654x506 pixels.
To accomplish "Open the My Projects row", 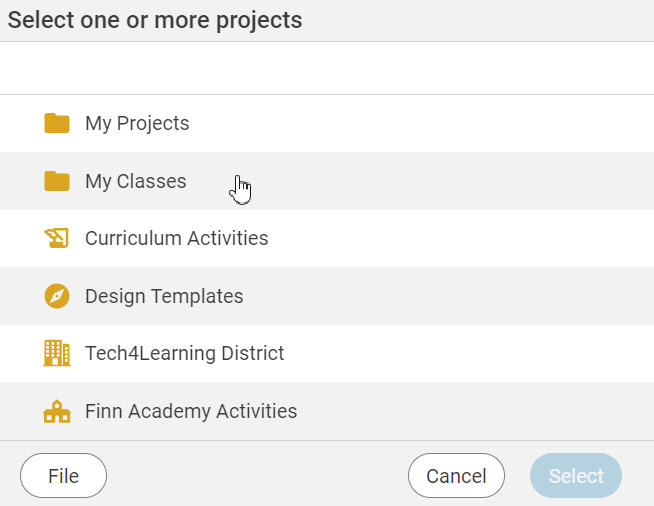I will (327, 124).
